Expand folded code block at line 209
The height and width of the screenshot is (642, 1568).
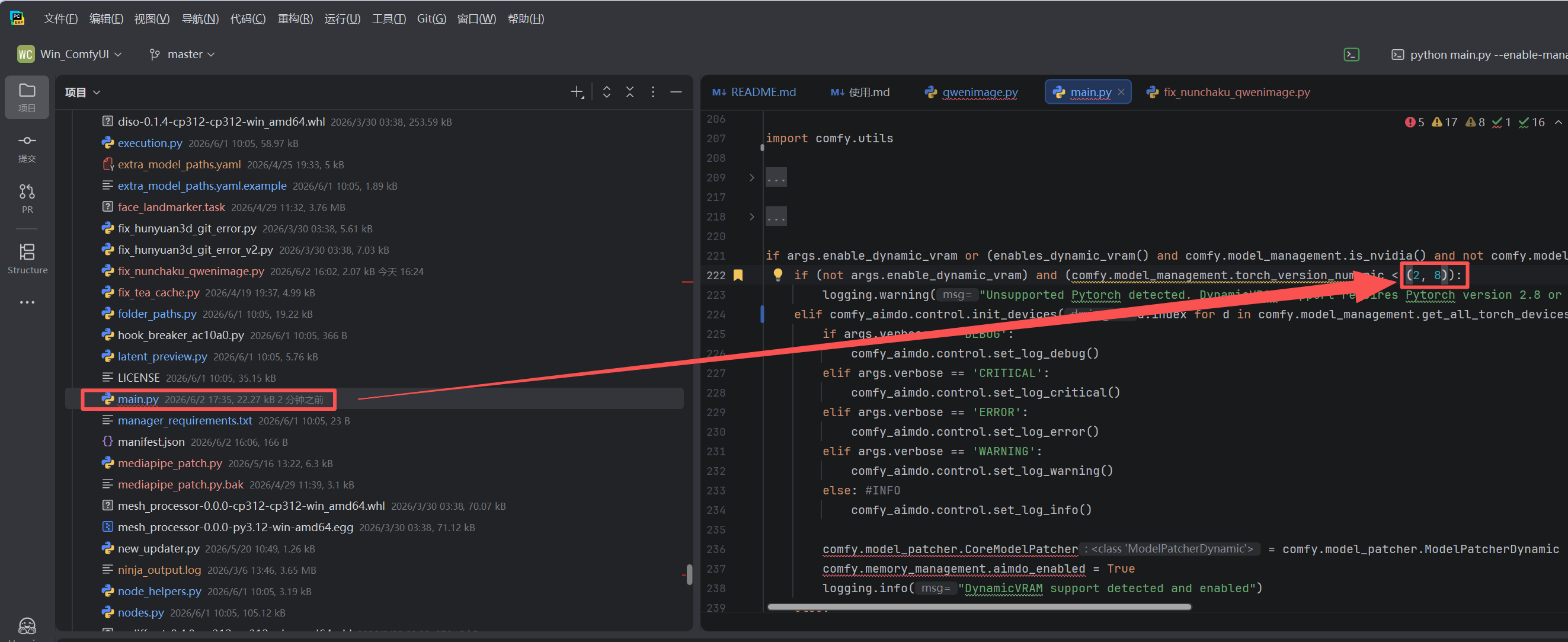(752, 178)
